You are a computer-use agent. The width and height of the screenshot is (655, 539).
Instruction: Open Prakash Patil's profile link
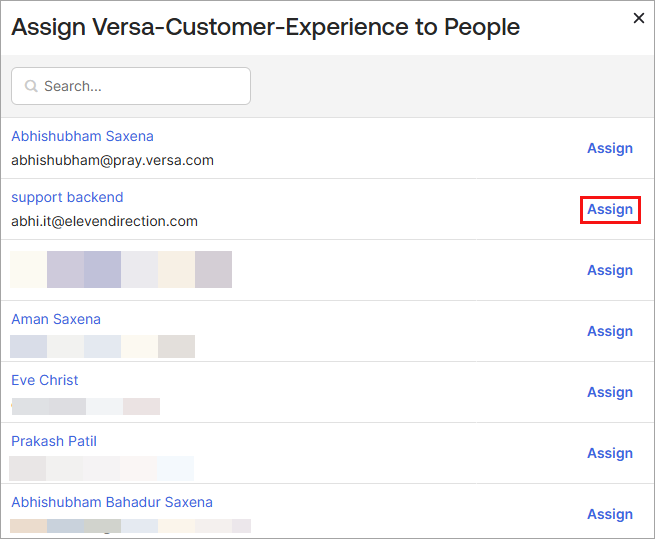click(54, 441)
